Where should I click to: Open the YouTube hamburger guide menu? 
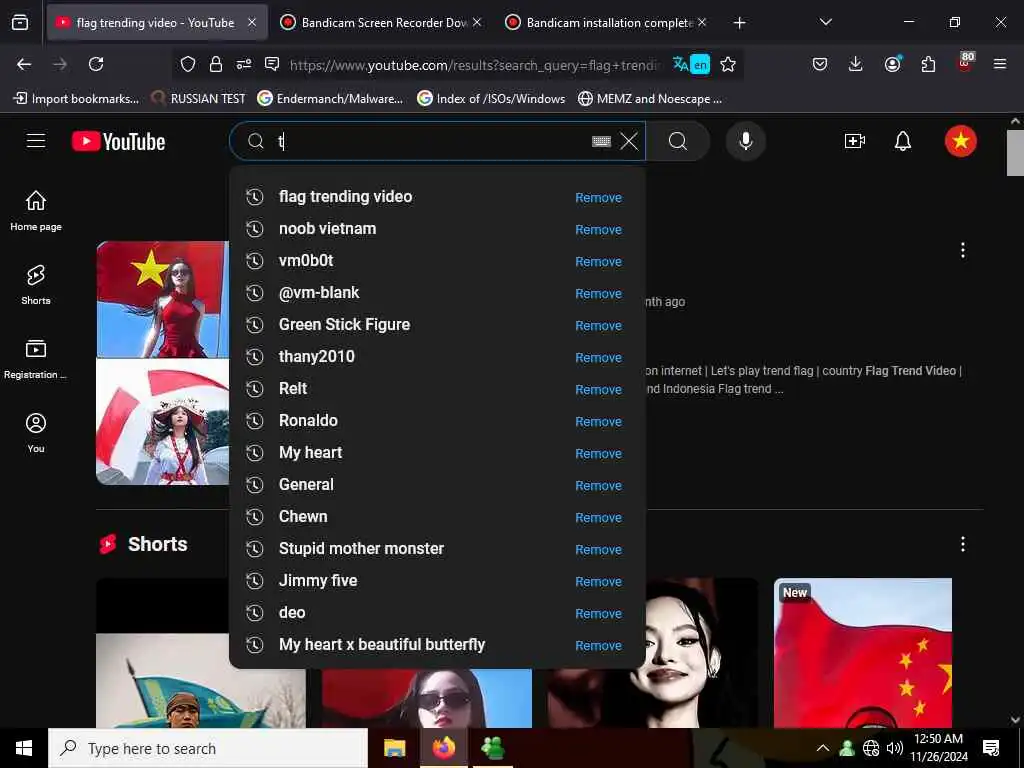pyautogui.click(x=36, y=141)
